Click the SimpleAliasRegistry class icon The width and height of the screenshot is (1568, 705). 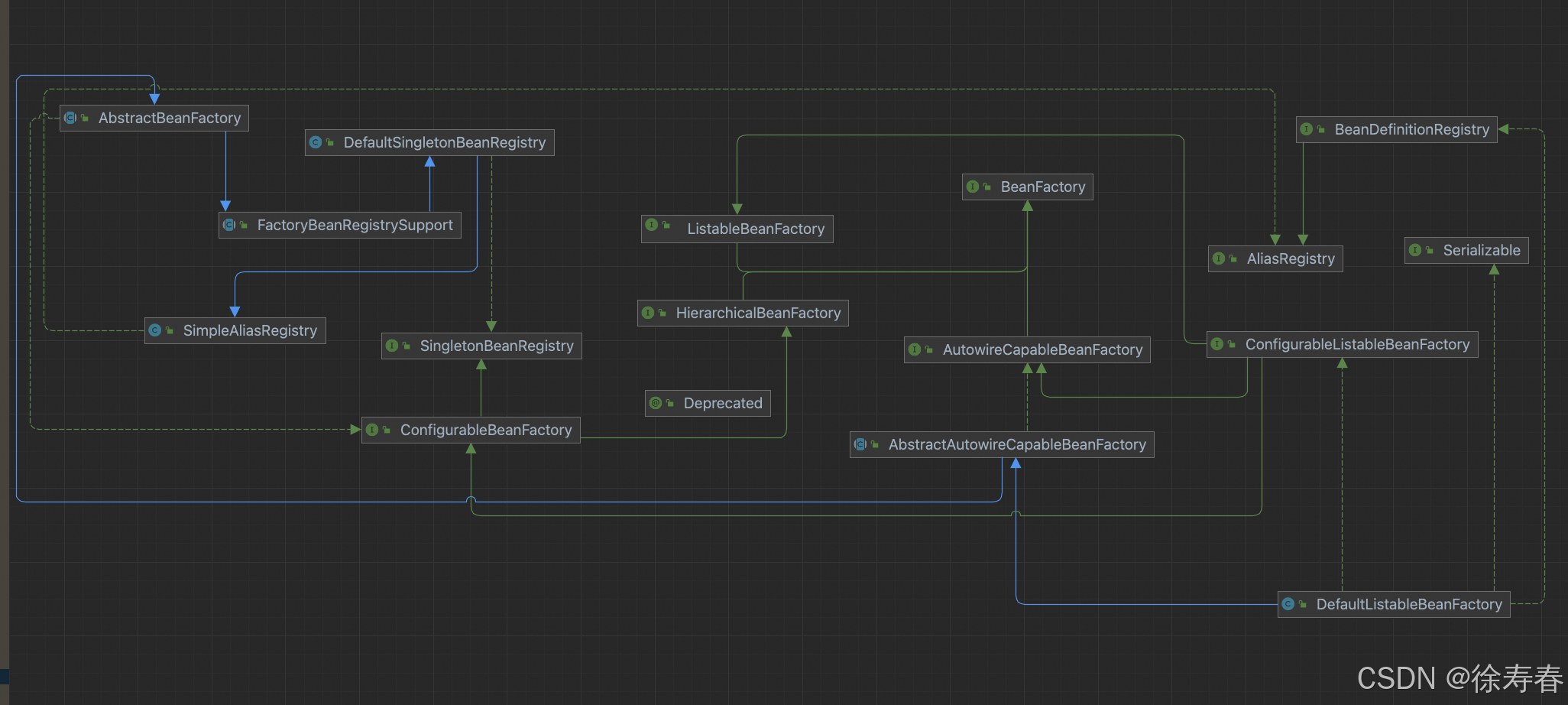tap(155, 330)
